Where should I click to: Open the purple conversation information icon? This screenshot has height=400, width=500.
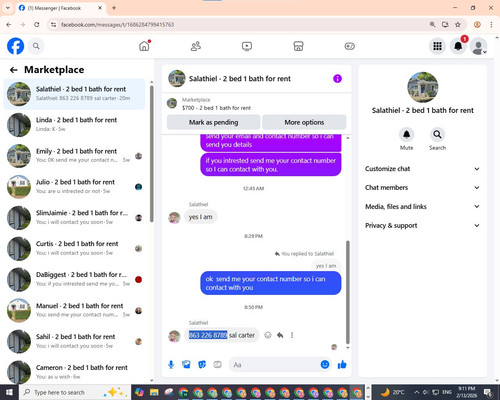click(x=337, y=79)
